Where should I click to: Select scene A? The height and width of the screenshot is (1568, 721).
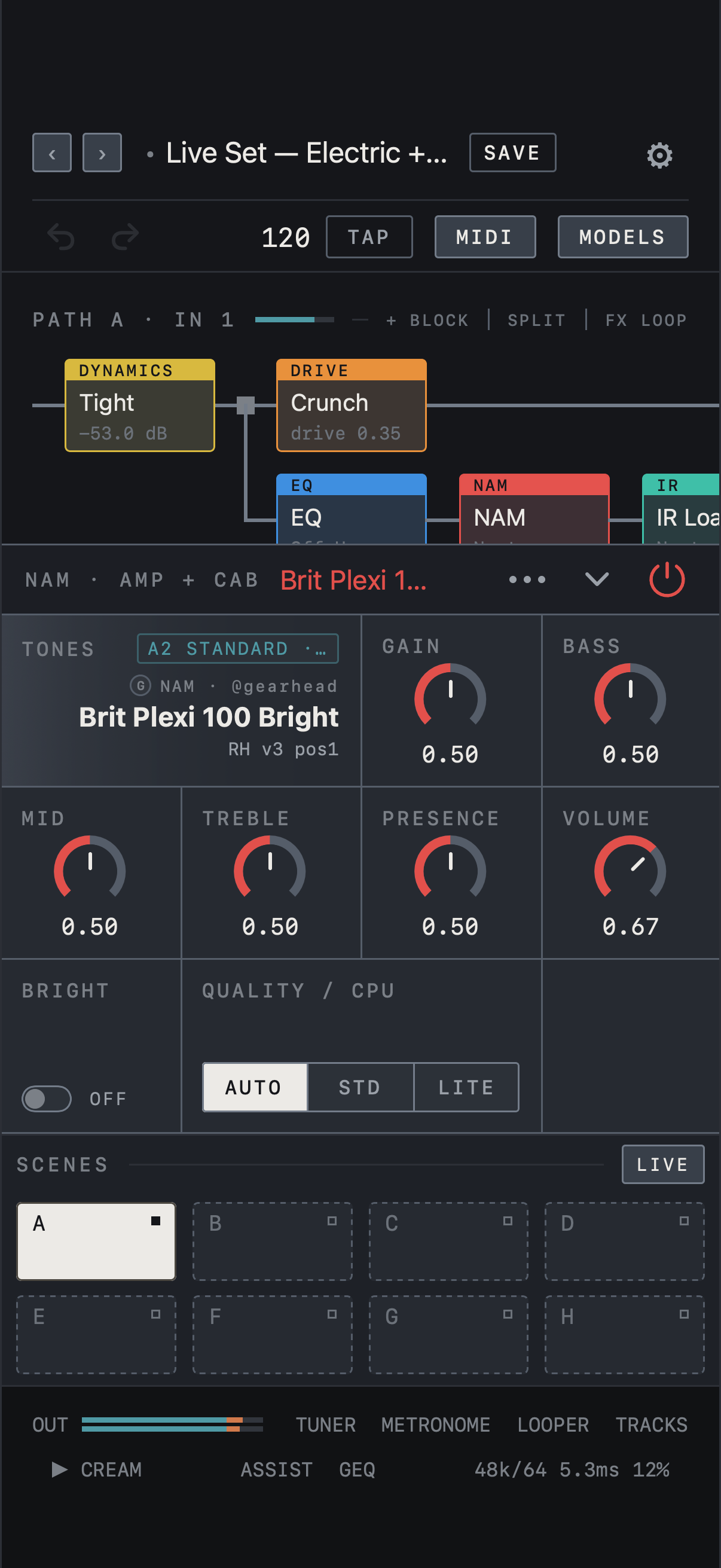[96, 1241]
